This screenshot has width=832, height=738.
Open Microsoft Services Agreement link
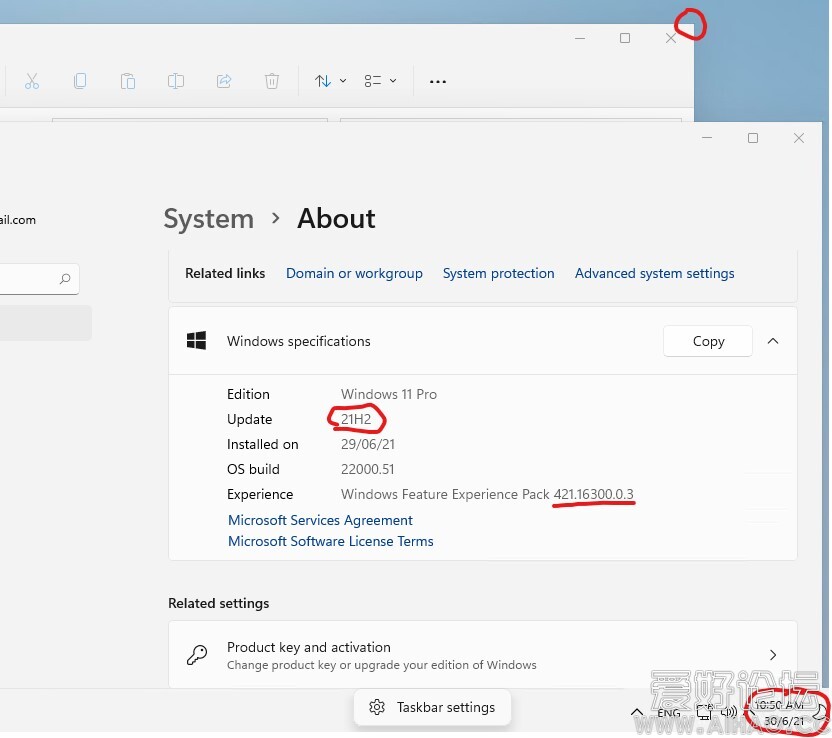point(320,520)
